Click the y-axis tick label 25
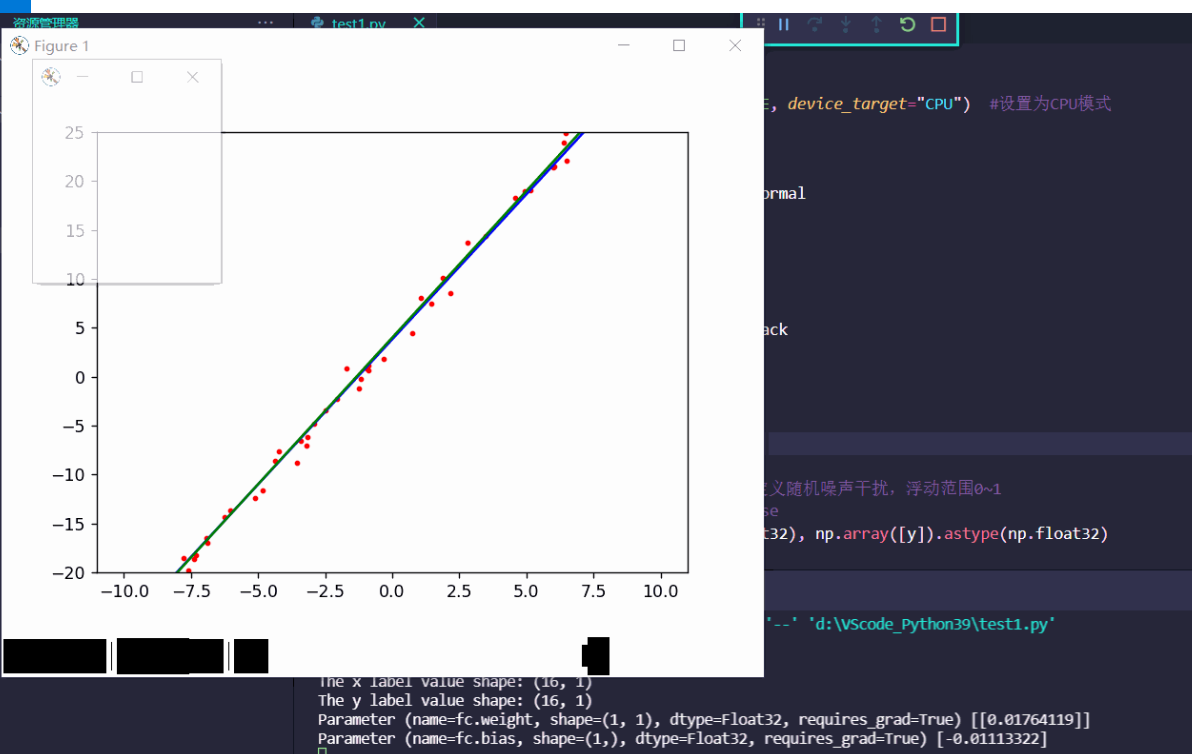The image size is (1192, 754). point(74,133)
